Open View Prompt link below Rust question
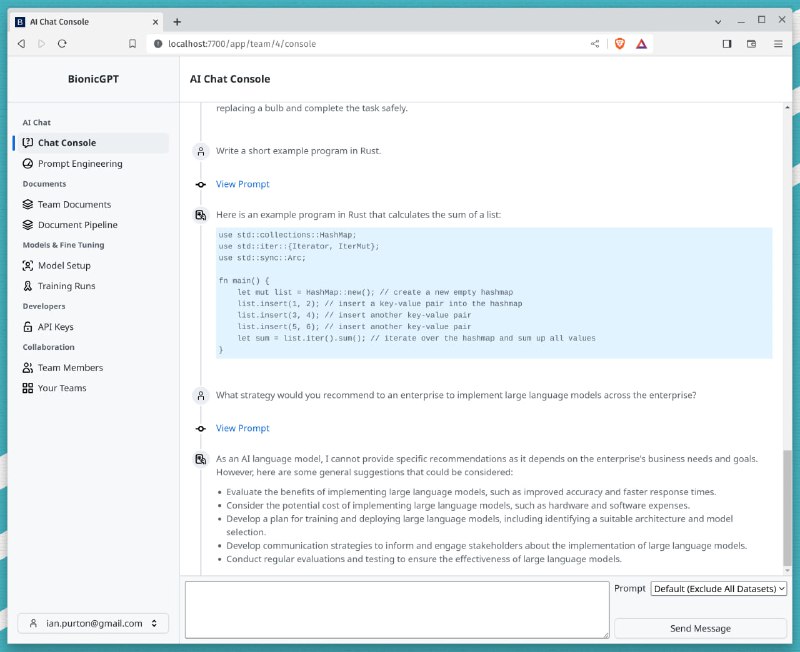This screenshot has width=800, height=652. pyautogui.click(x=242, y=184)
